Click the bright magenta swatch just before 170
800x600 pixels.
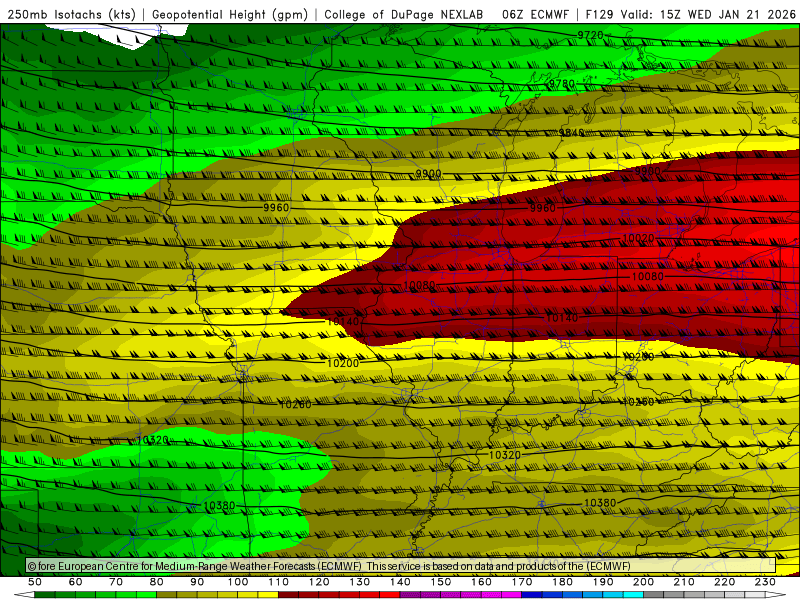[x=511, y=595]
